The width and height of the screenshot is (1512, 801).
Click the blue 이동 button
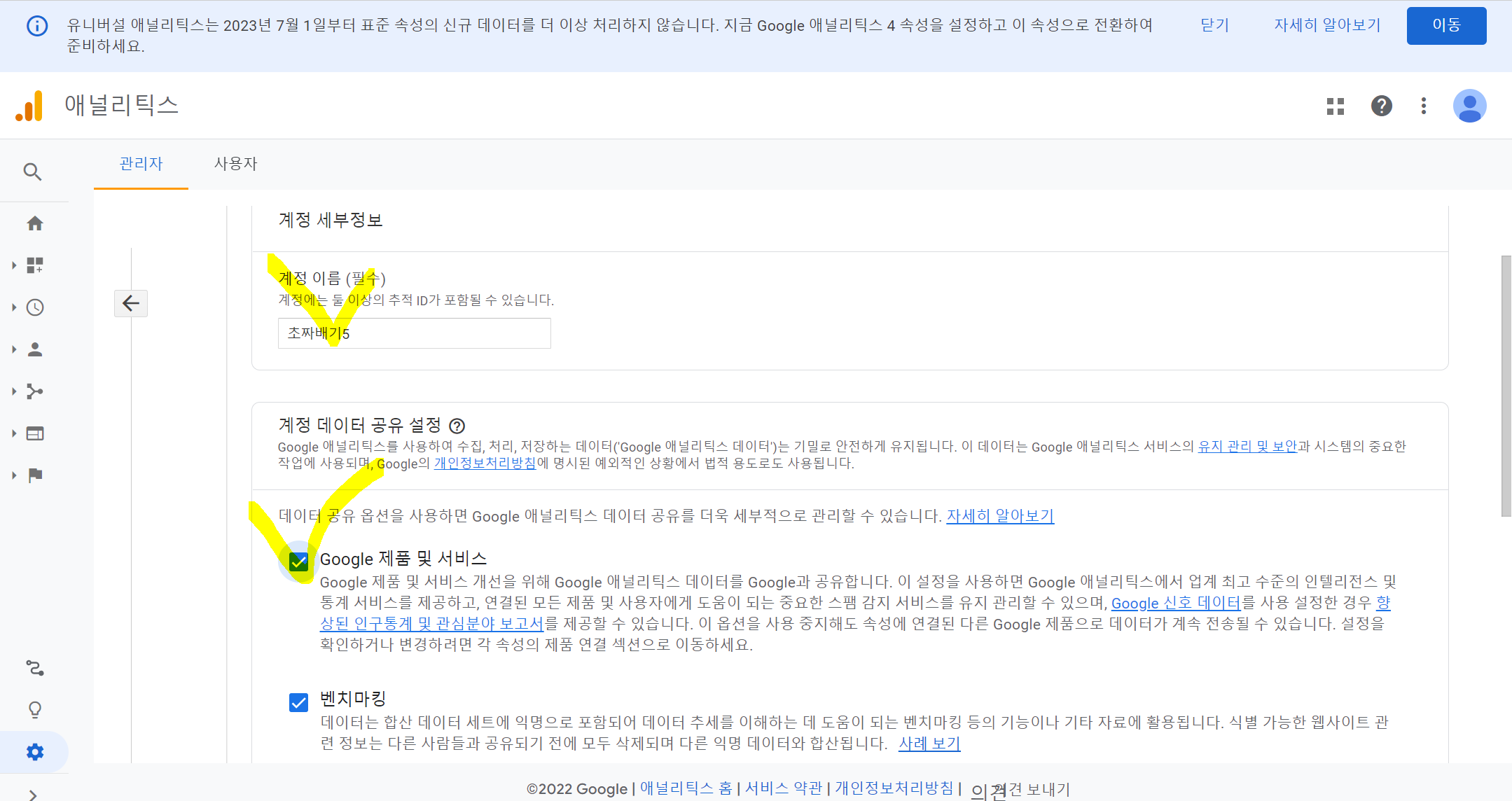coord(1446,25)
